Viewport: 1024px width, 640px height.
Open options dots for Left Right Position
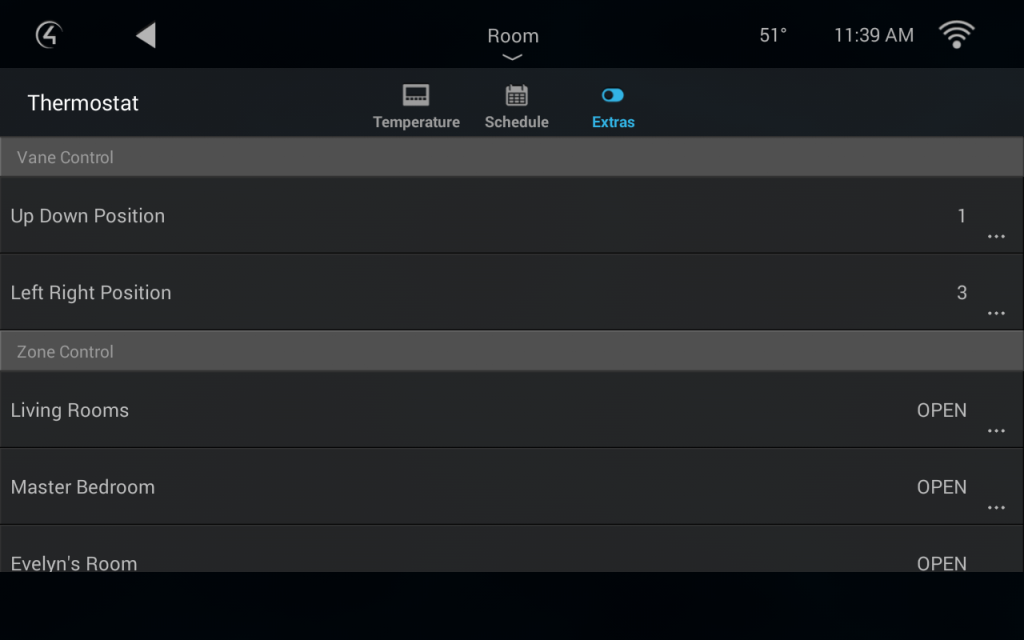tap(996, 313)
